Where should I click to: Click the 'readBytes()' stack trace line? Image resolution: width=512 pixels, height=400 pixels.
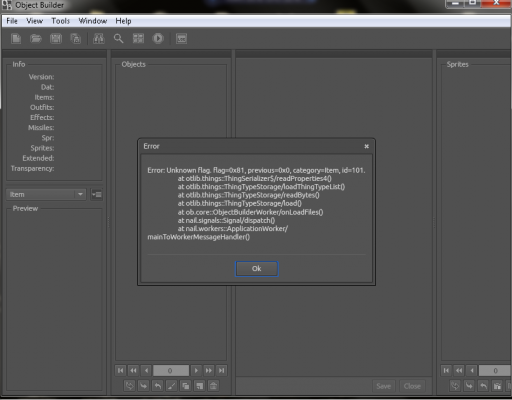click(x=249, y=195)
